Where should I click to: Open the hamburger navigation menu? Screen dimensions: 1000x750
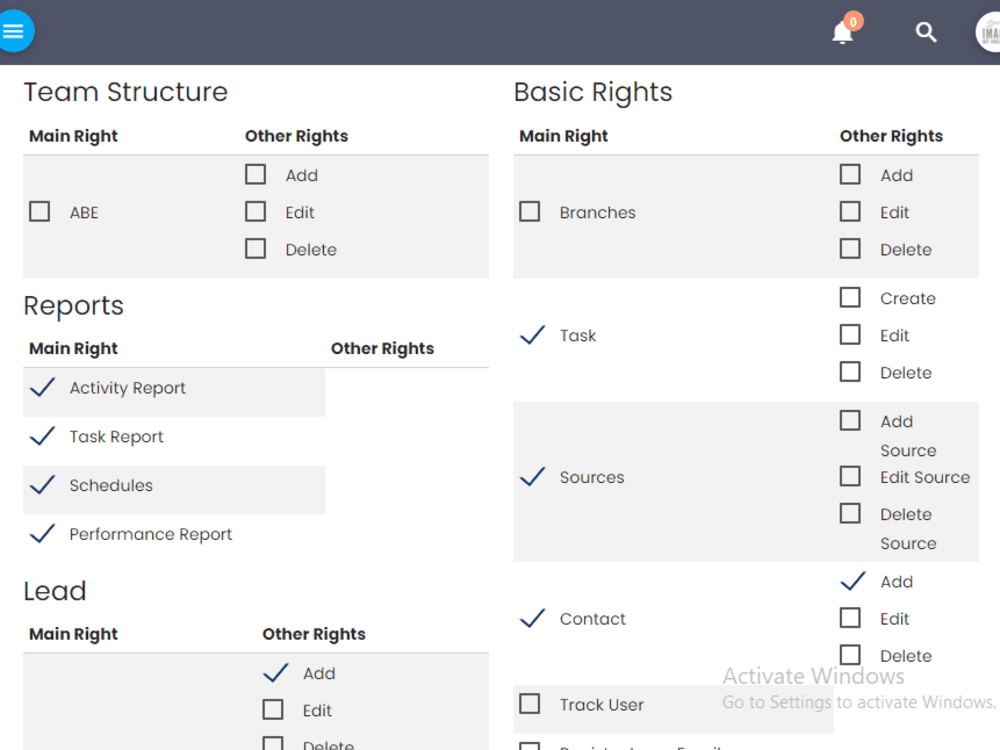coord(16,31)
